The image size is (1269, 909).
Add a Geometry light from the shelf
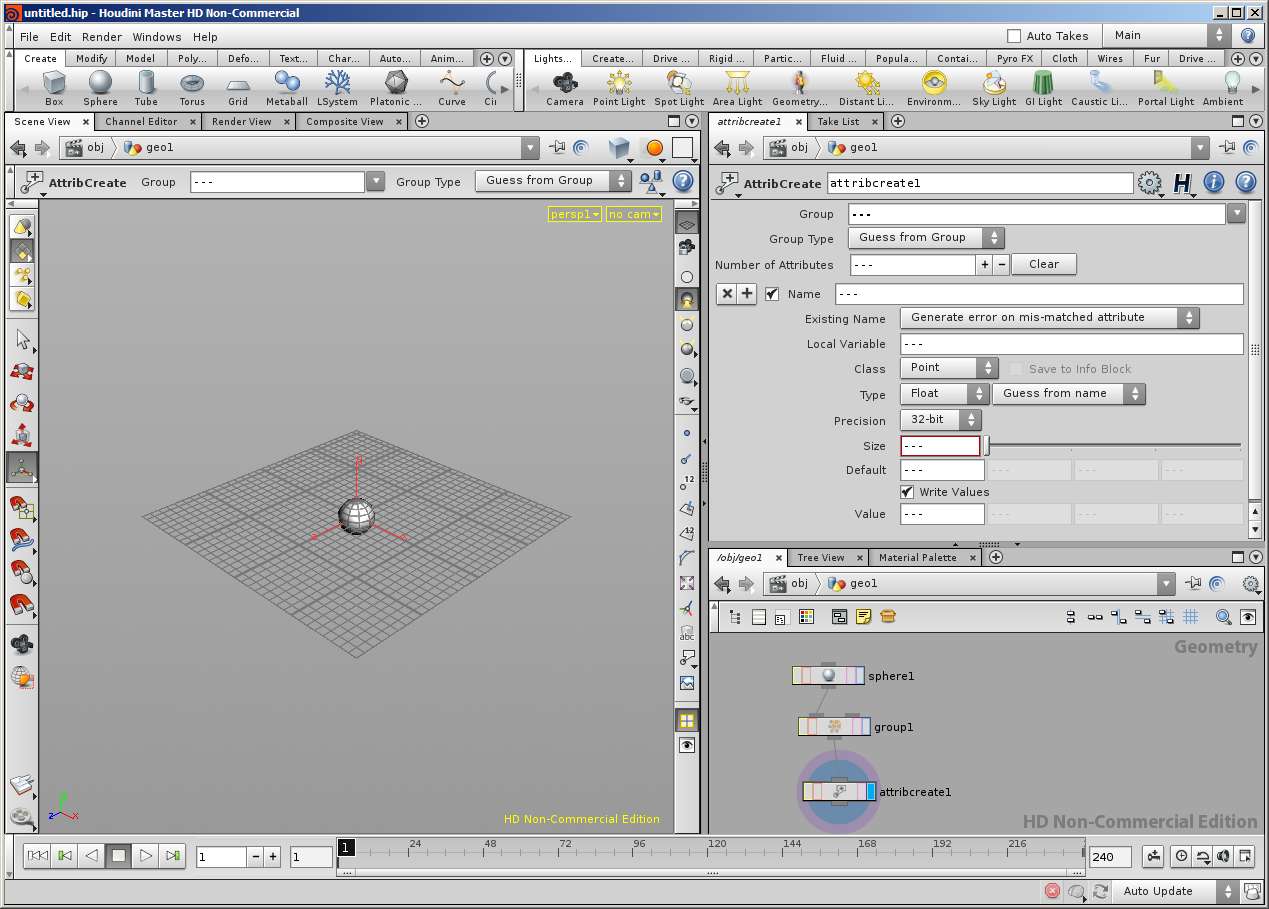[x=800, y=88]
